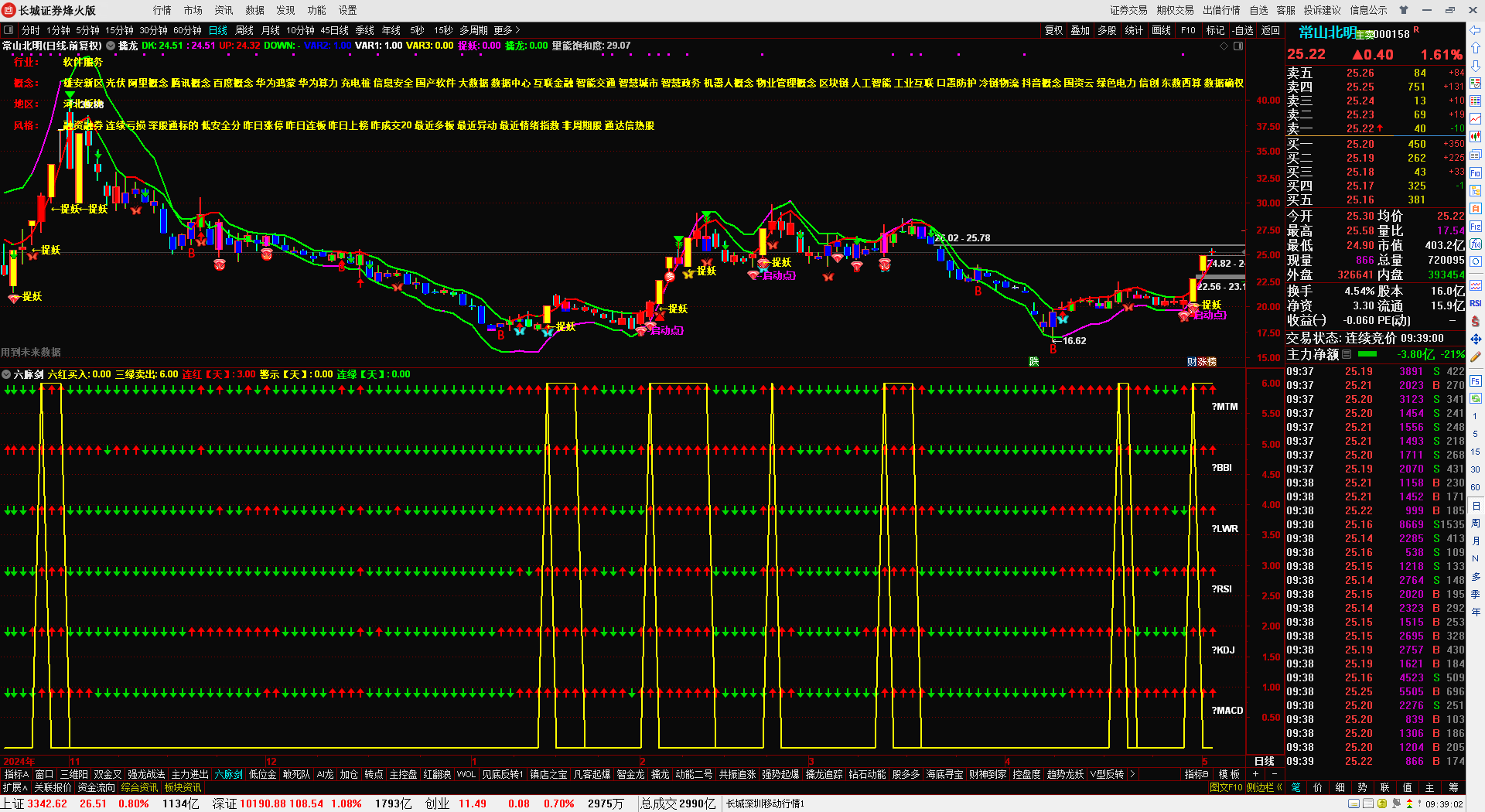Image resolution: width=1485 pixels, height=812 pixels.
Task: Click the orange document icon in sidebar
Action: pyautogui.click(x=1476, y=208)
